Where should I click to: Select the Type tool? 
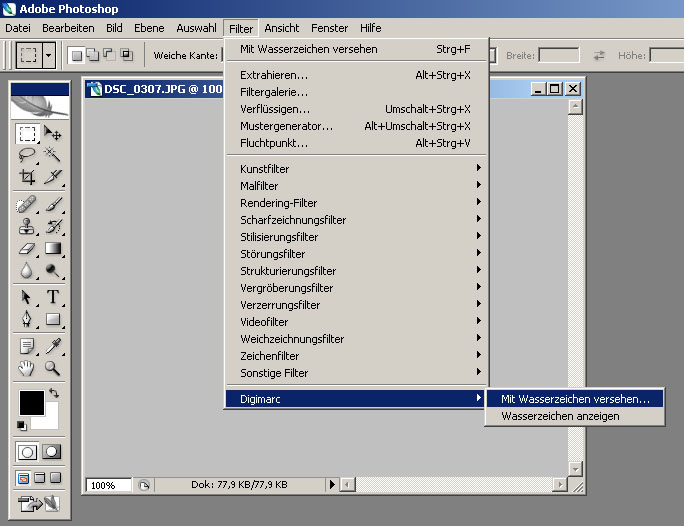click(x=52, y=297)
